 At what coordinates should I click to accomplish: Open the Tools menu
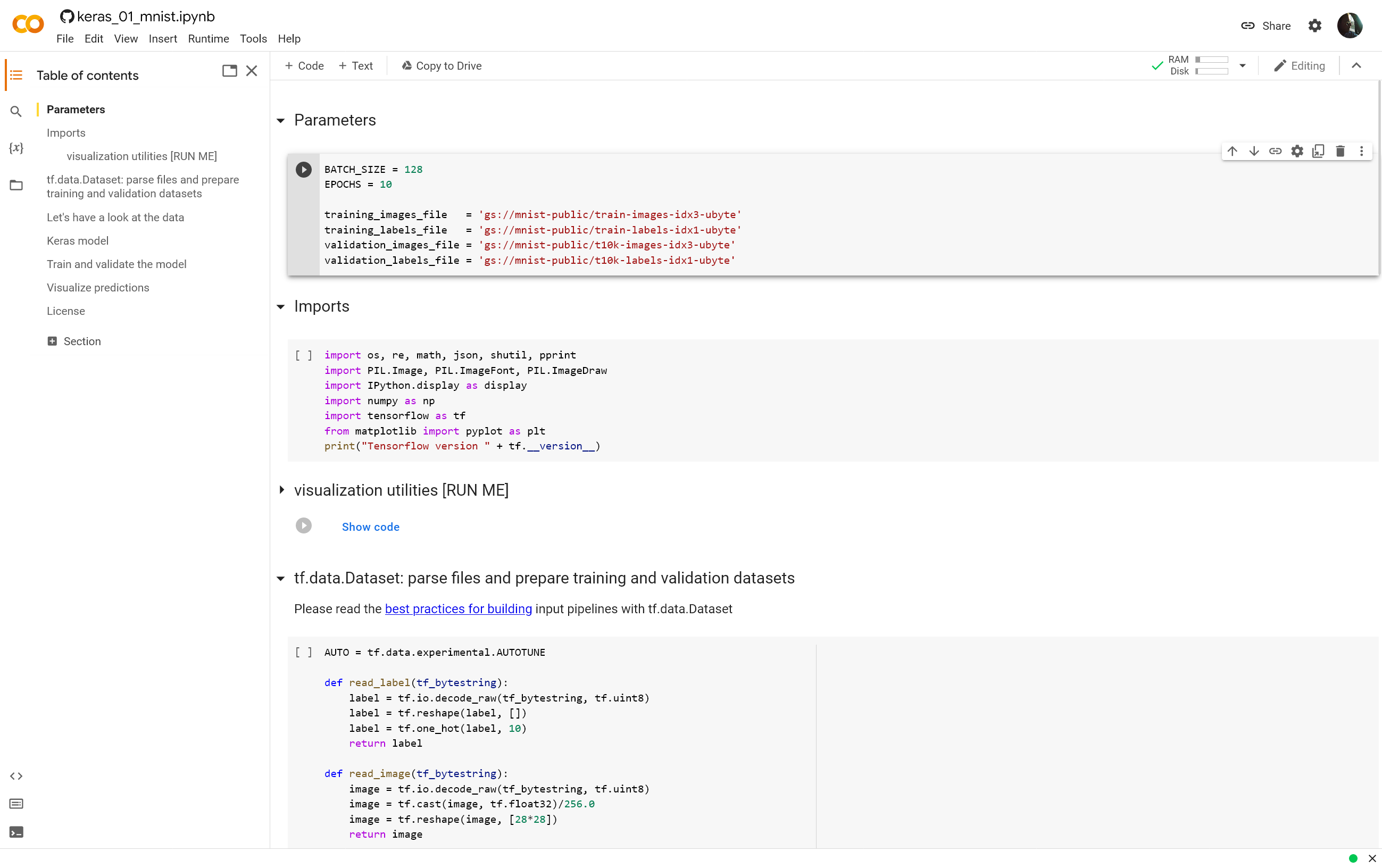[253, 38]
